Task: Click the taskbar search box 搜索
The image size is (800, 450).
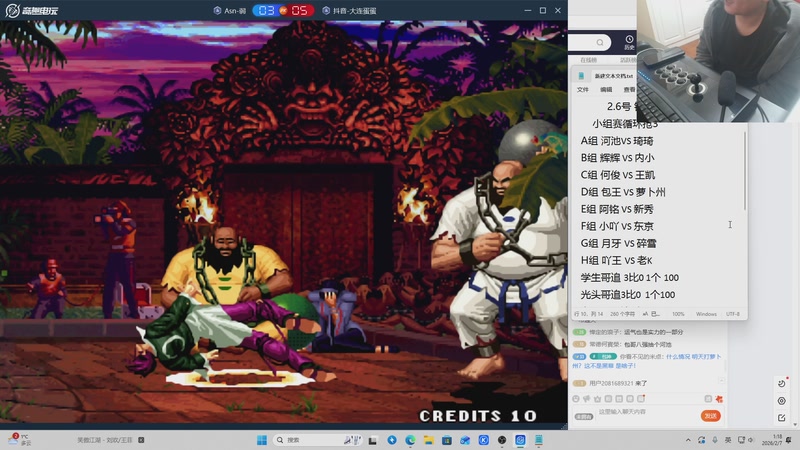Action: pos(318,440)
